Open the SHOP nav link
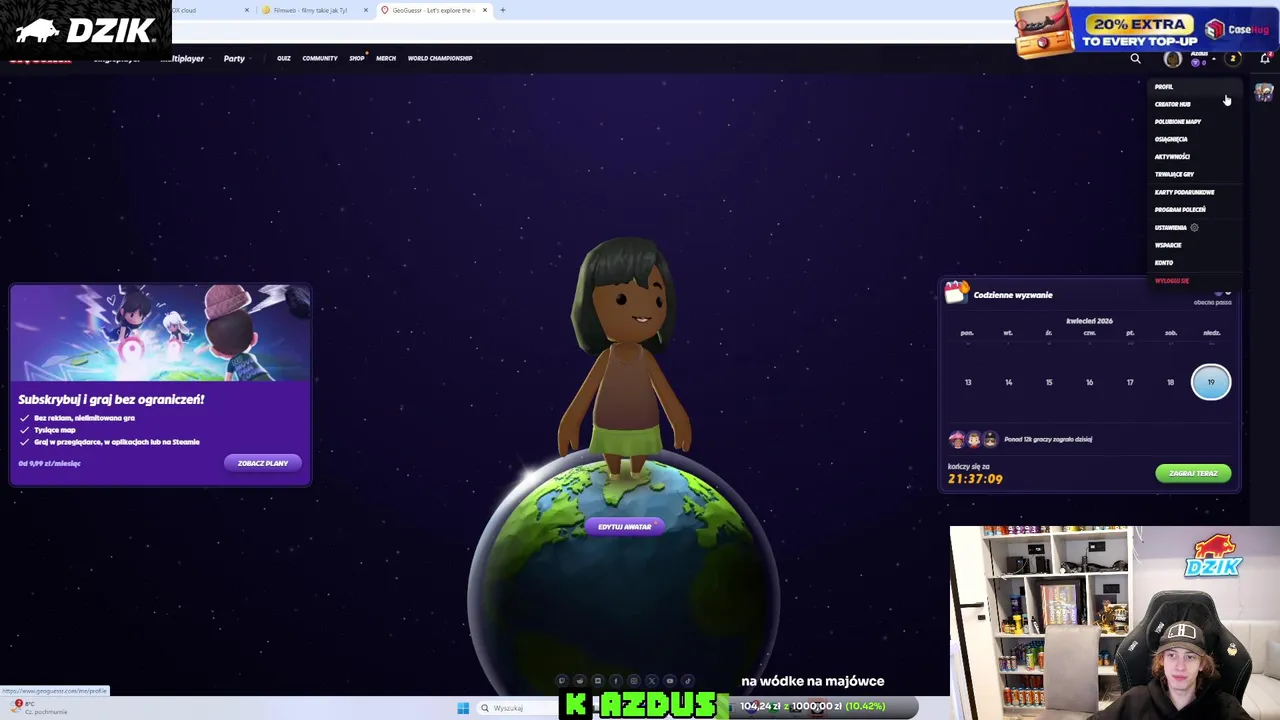 pos(357,58)
